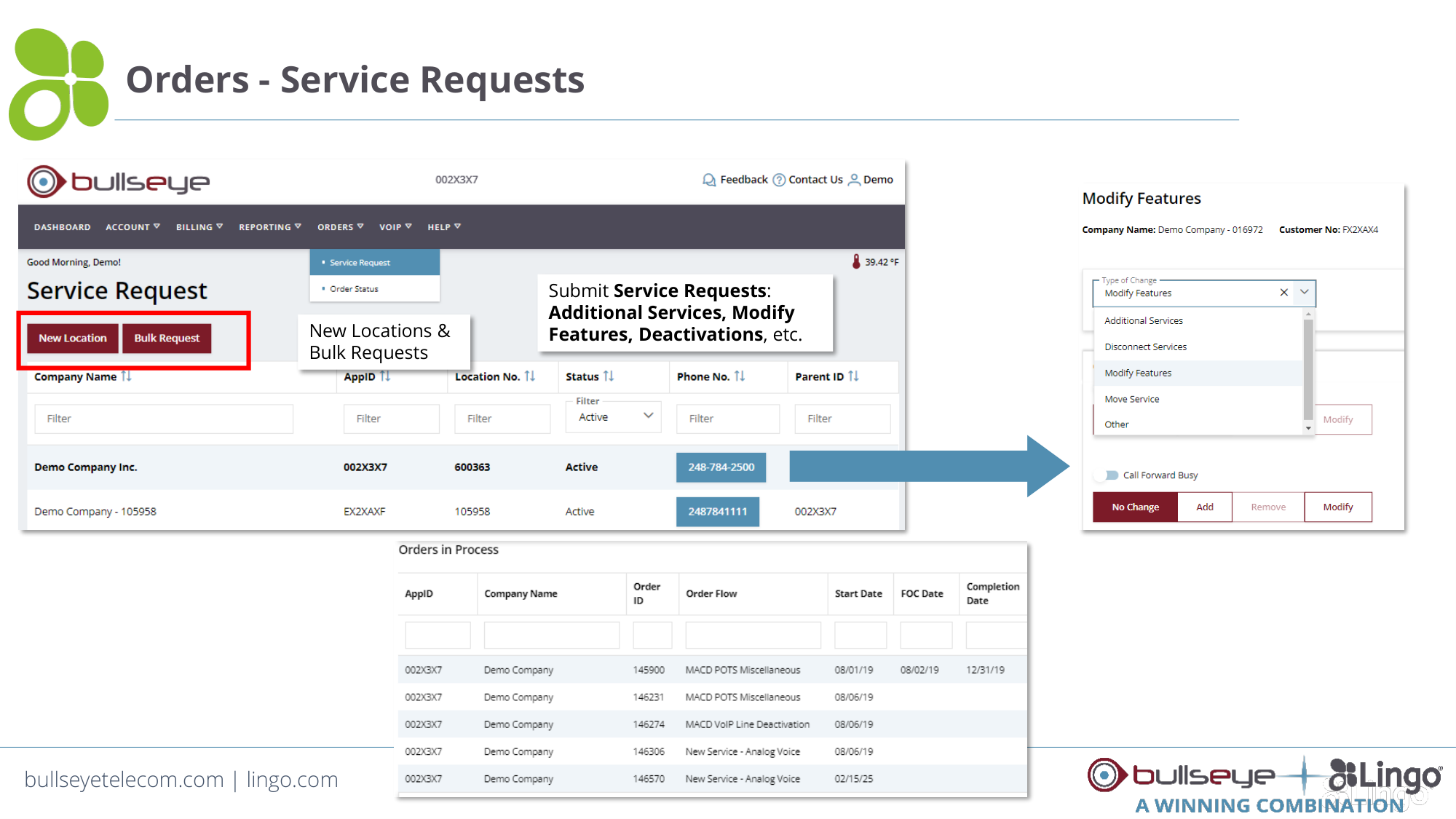This screenshot has height=819, width=1456.
Task: Expand the Reporting menu
Action: tap(270, 227)
